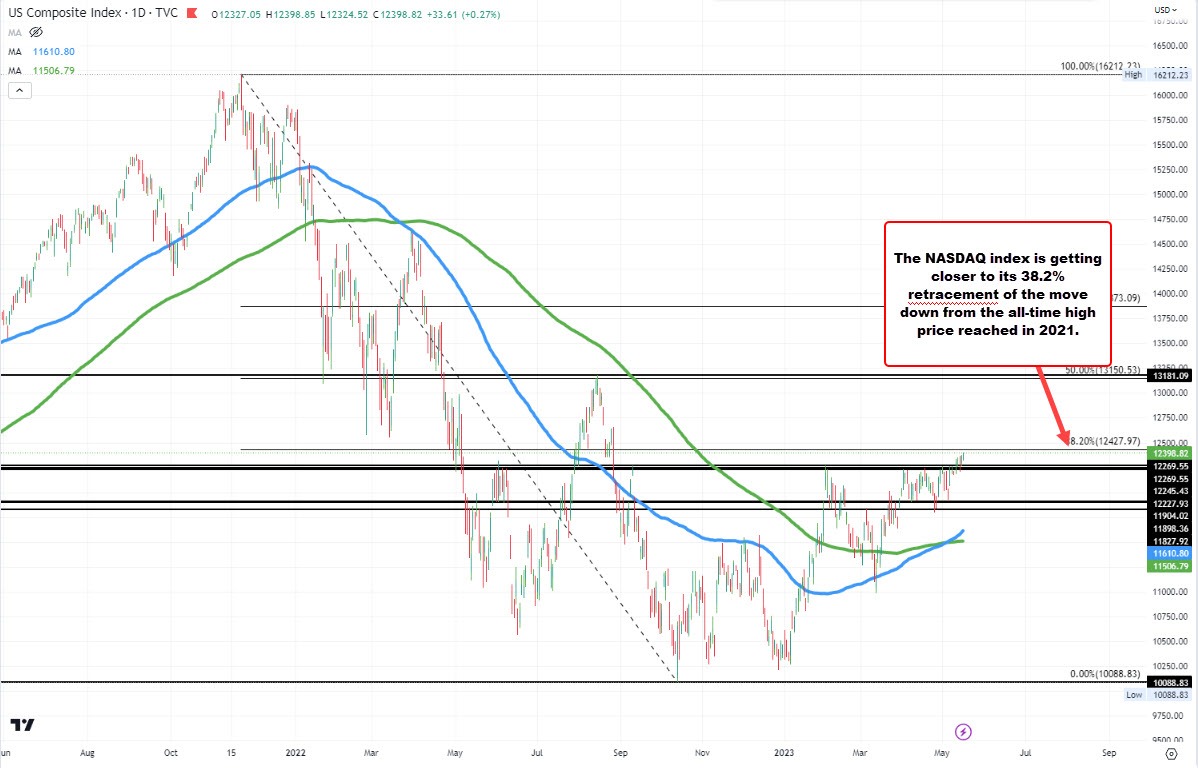Click the 15000.00 price scale label
1198x768 pixels.
point(1170,194)
